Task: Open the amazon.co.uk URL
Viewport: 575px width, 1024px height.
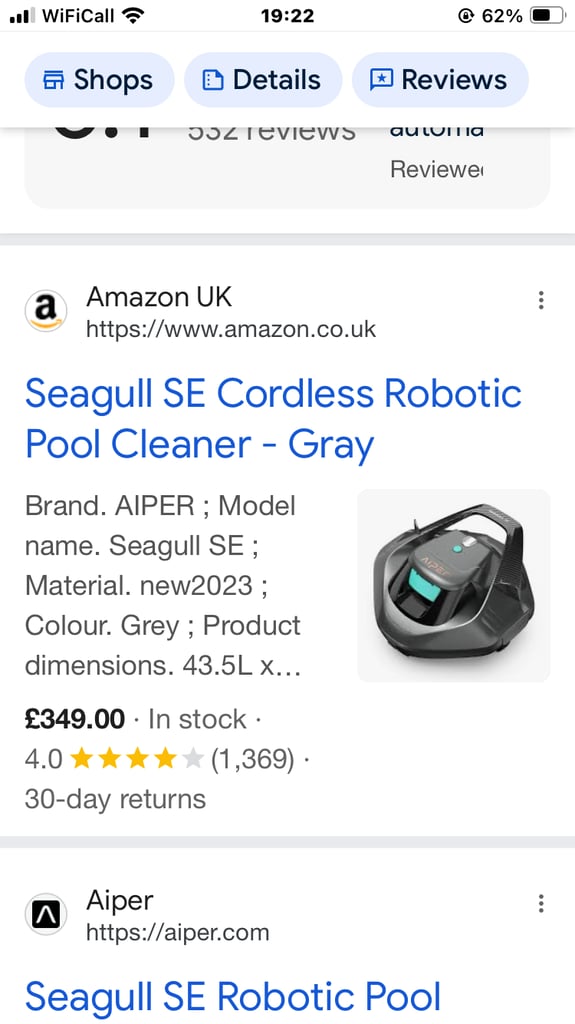Action: pyautogui.click(x=231, y=328)
